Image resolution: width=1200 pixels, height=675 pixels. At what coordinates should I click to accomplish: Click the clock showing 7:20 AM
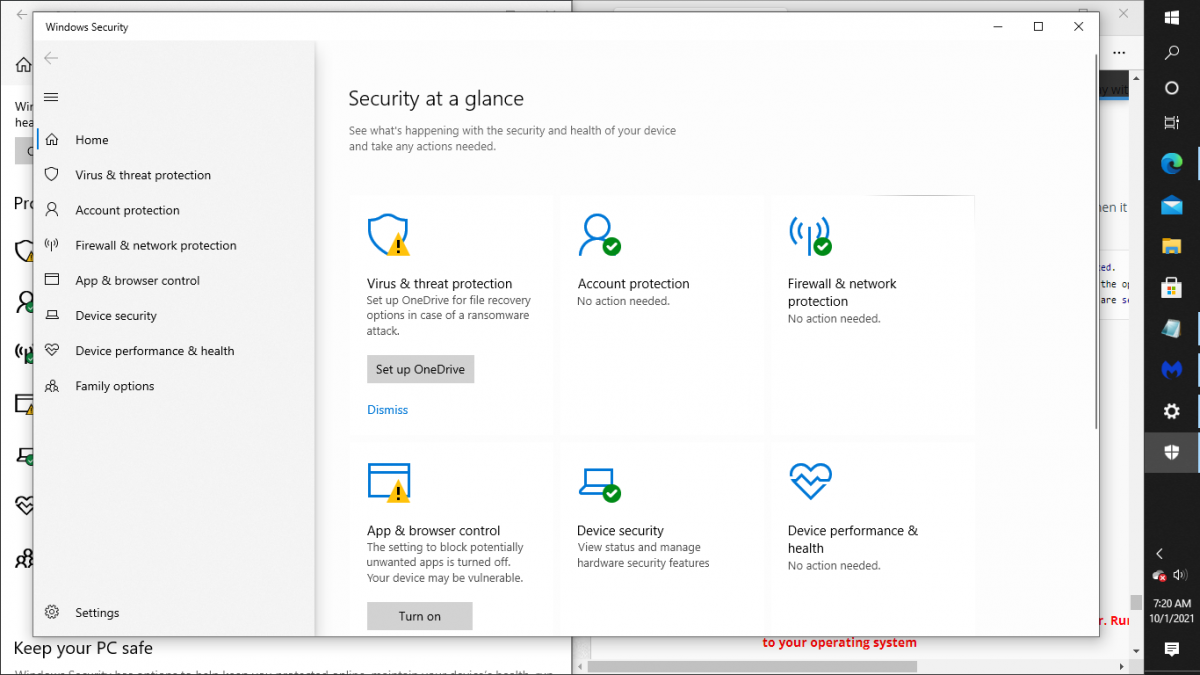1172,603
